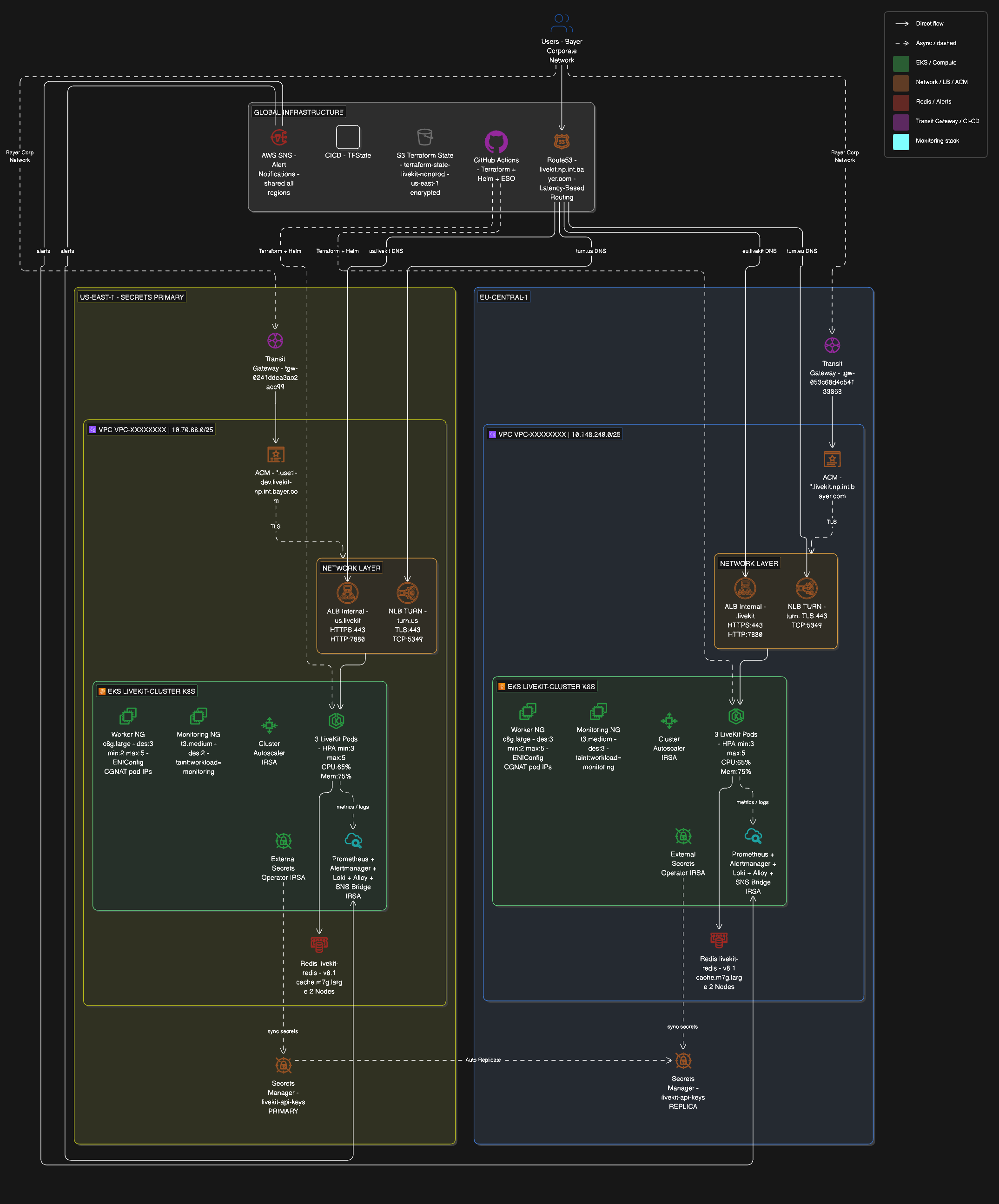Click the Secrets Manager PRIMARY icon

coord(283,1065)
